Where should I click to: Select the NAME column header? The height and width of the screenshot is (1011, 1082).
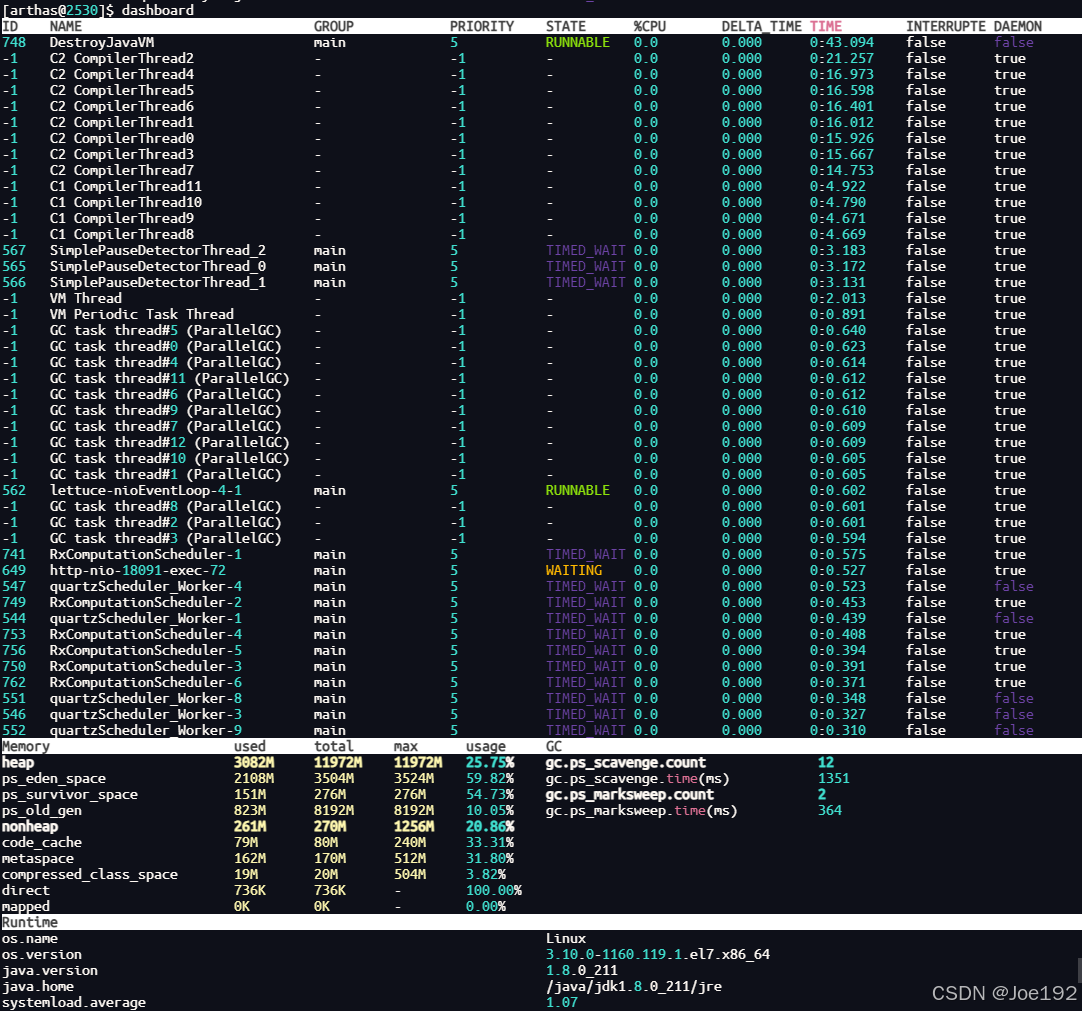(x=66, y=26)
